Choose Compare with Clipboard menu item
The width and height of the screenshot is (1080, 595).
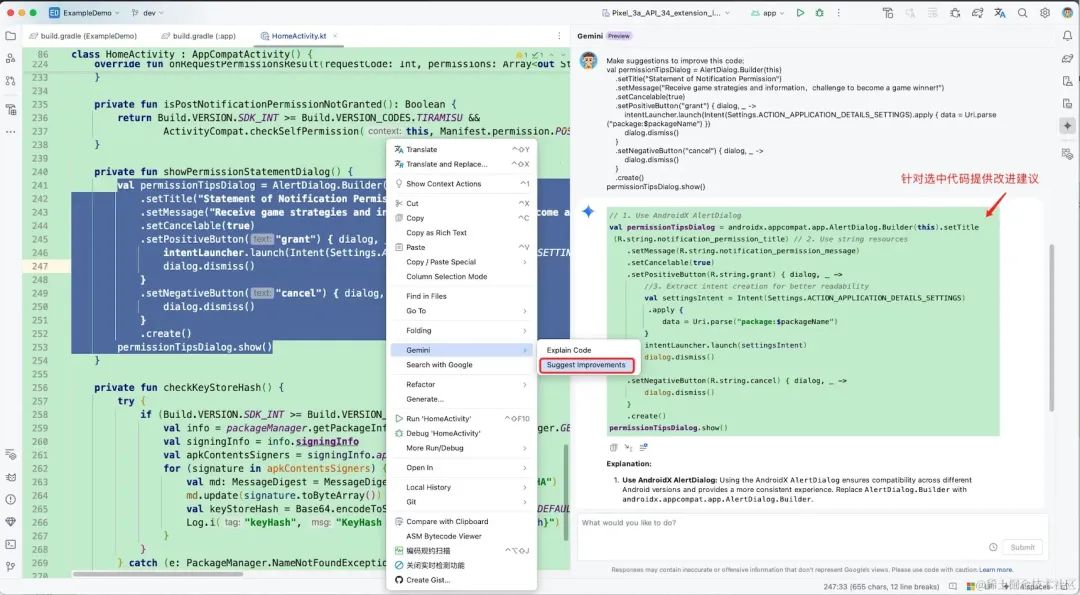coord(461,521)
